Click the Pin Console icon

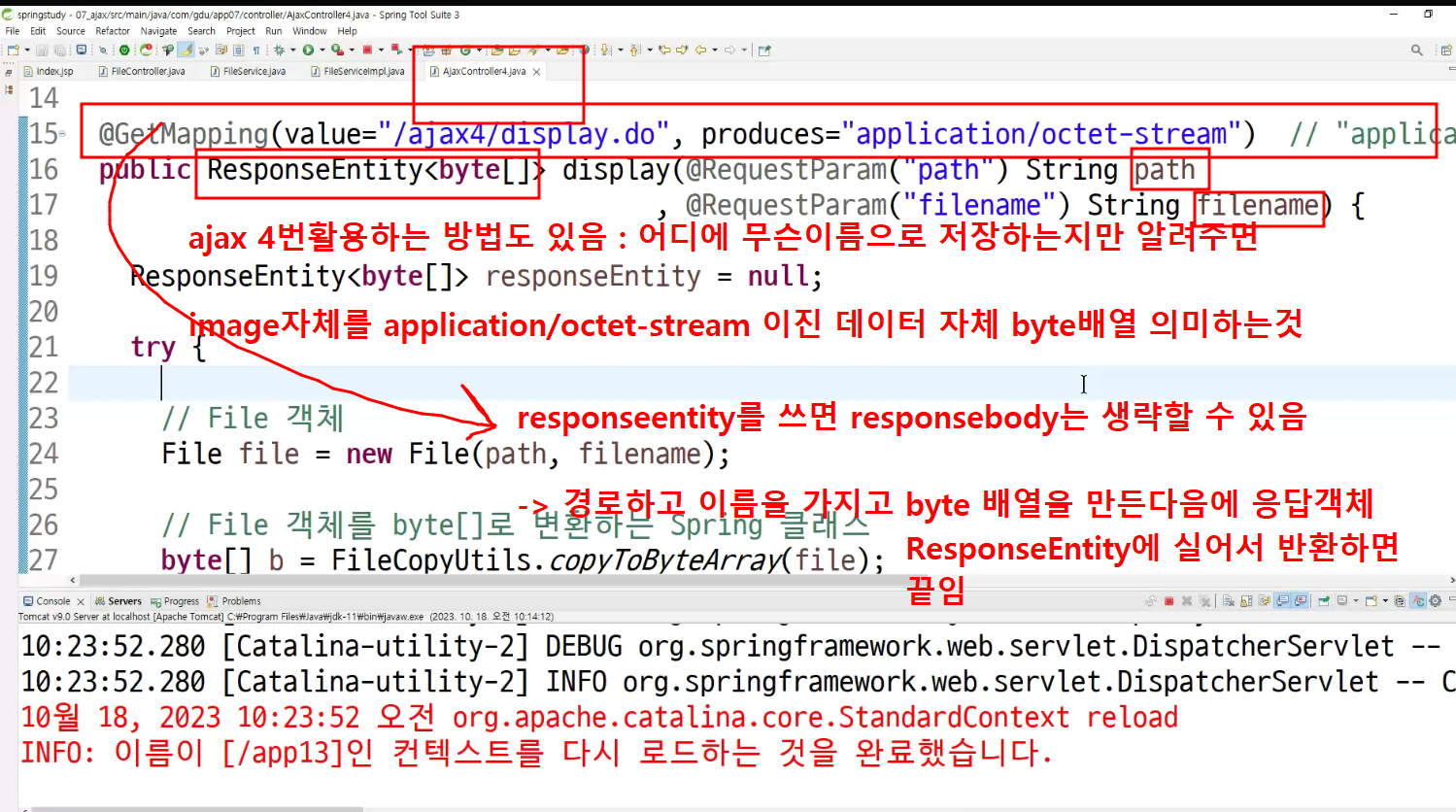coord(1323,601)
